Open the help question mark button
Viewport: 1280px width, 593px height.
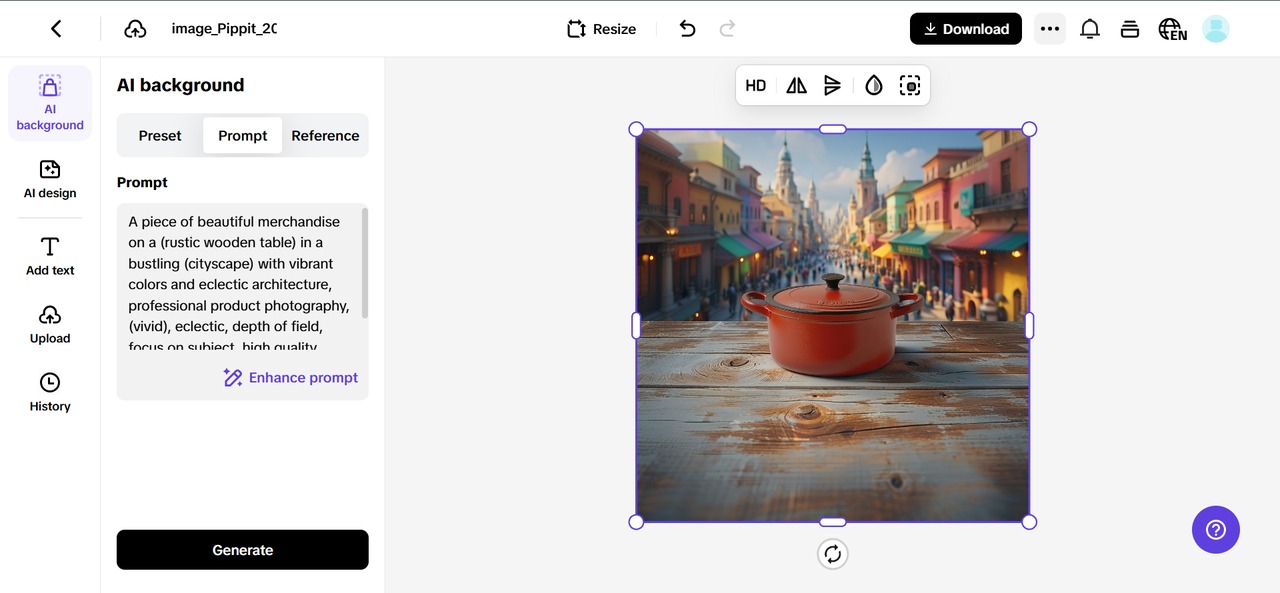pos(1216,530)
